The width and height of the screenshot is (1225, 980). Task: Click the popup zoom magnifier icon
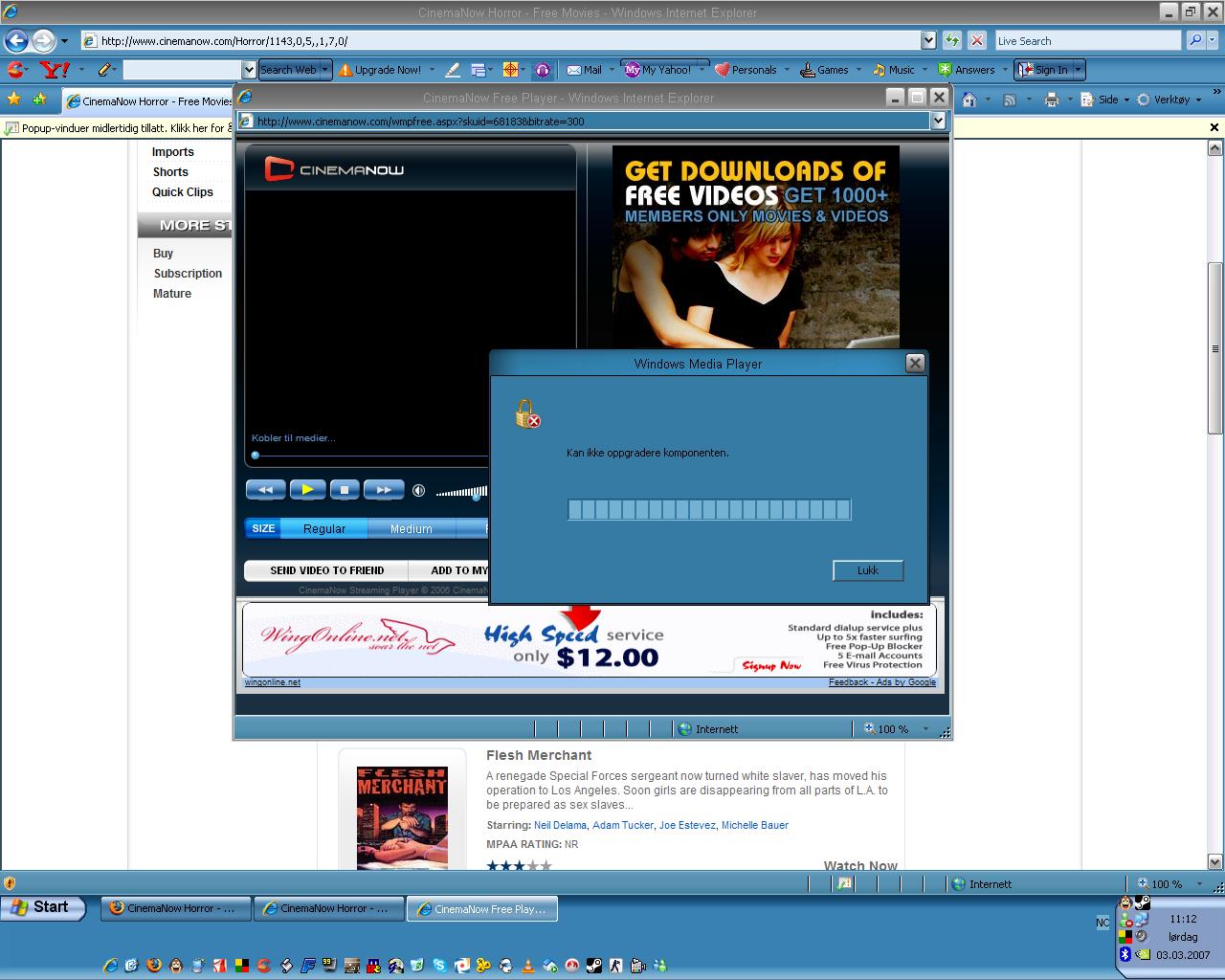point(870,728)
